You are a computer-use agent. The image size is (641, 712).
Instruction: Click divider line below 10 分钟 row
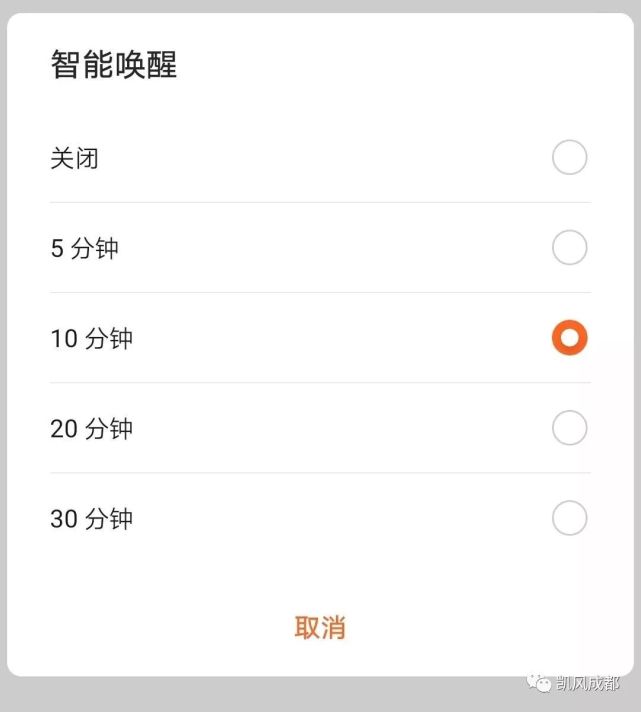coord(320,382)
